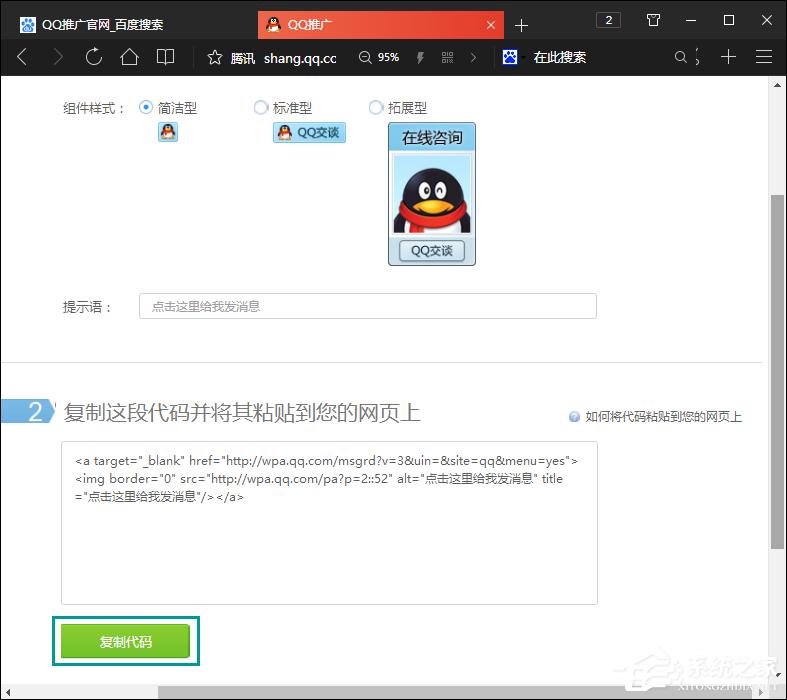This screenshot has width=787, height=700.
Task: Click the 复制这段代码并将其粘贴到您的网页上 heading
Action: (x=242, y=412)
